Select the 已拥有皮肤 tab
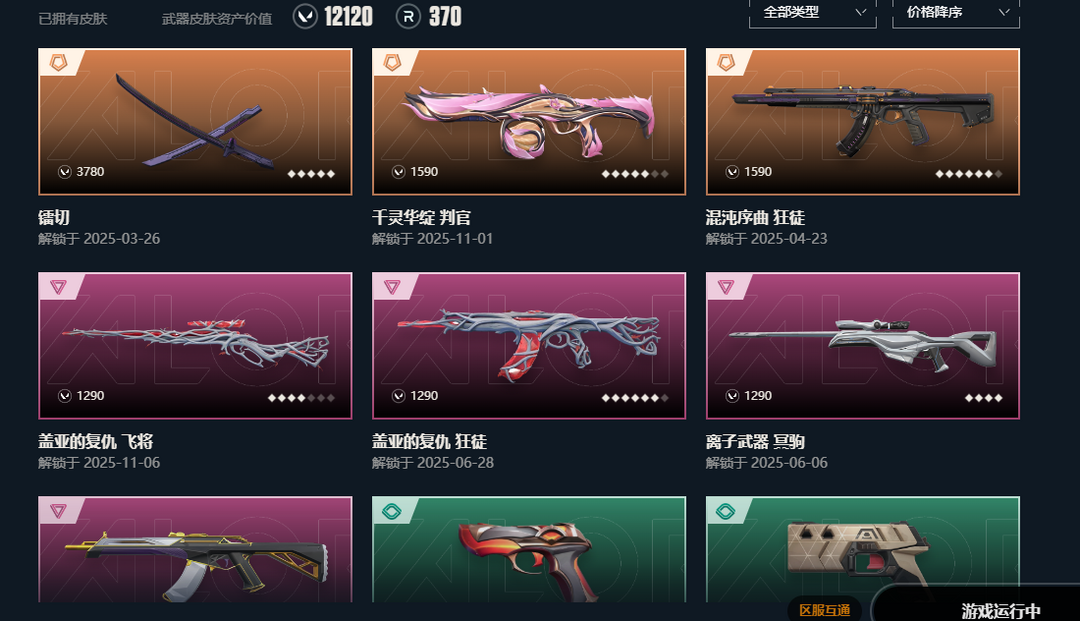1080x621 pixels. (x=73, y=19)
